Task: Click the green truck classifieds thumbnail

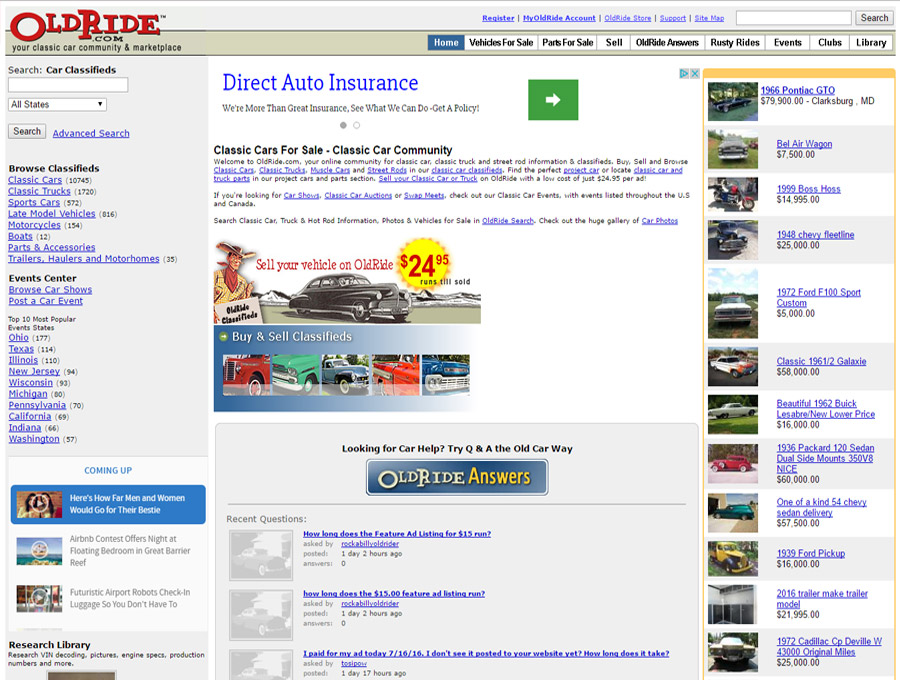Action: tap(296, 375)
